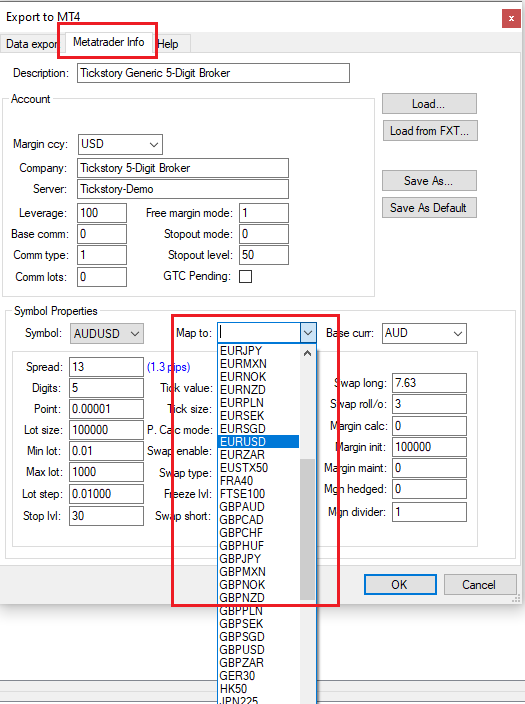Click the Swap long field
The image size is (525, 704).
(x=429, y=383)
